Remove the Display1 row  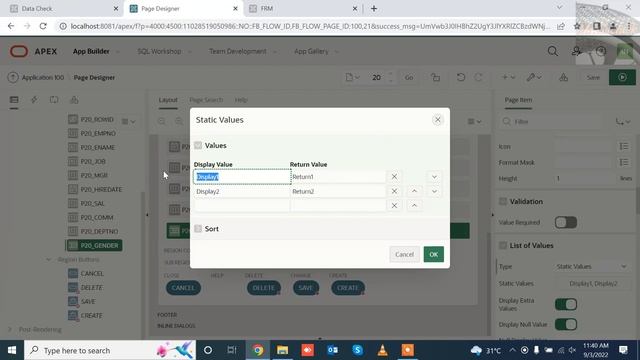394,177
